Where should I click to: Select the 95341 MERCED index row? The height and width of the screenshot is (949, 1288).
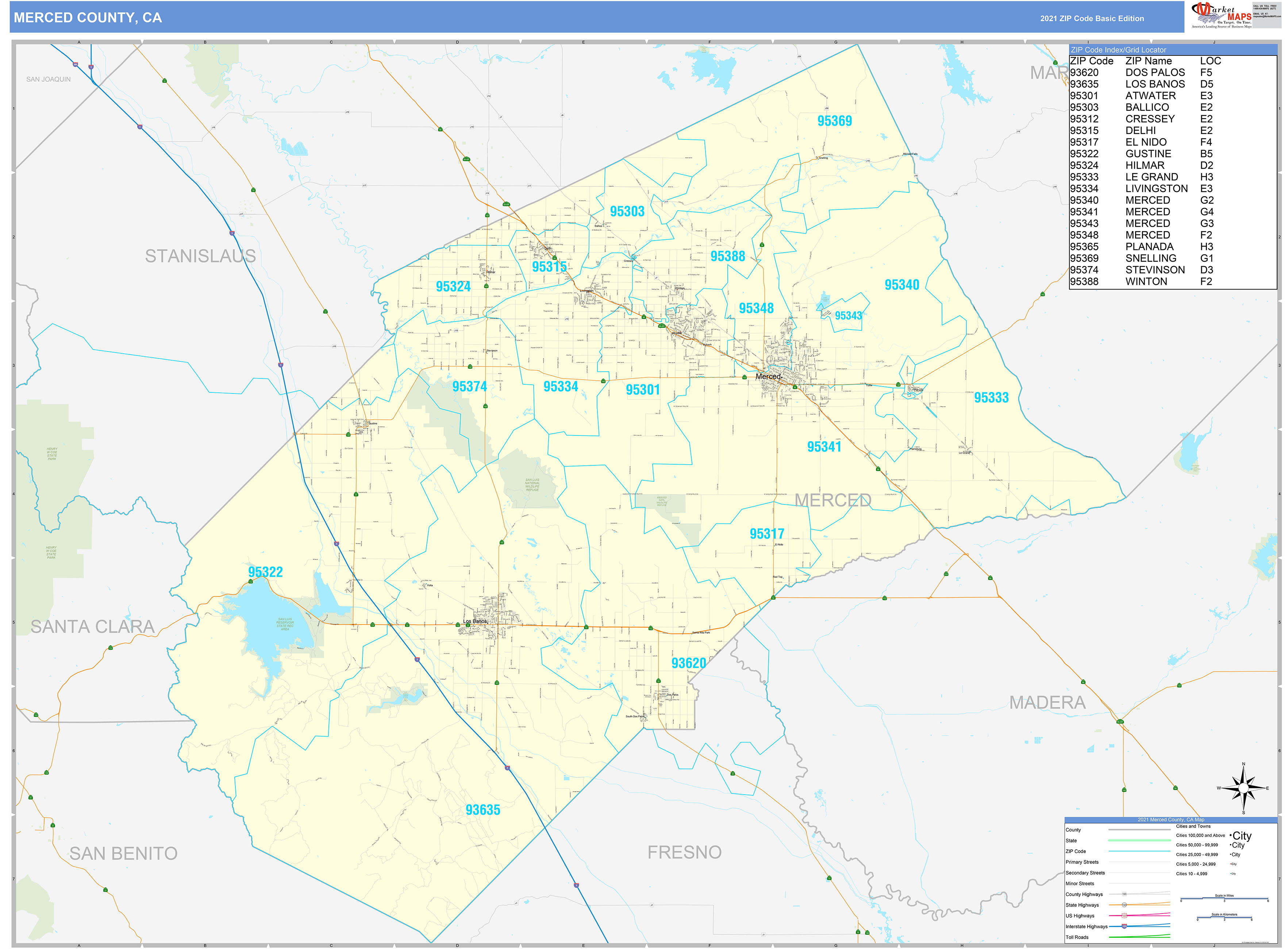1142,211
